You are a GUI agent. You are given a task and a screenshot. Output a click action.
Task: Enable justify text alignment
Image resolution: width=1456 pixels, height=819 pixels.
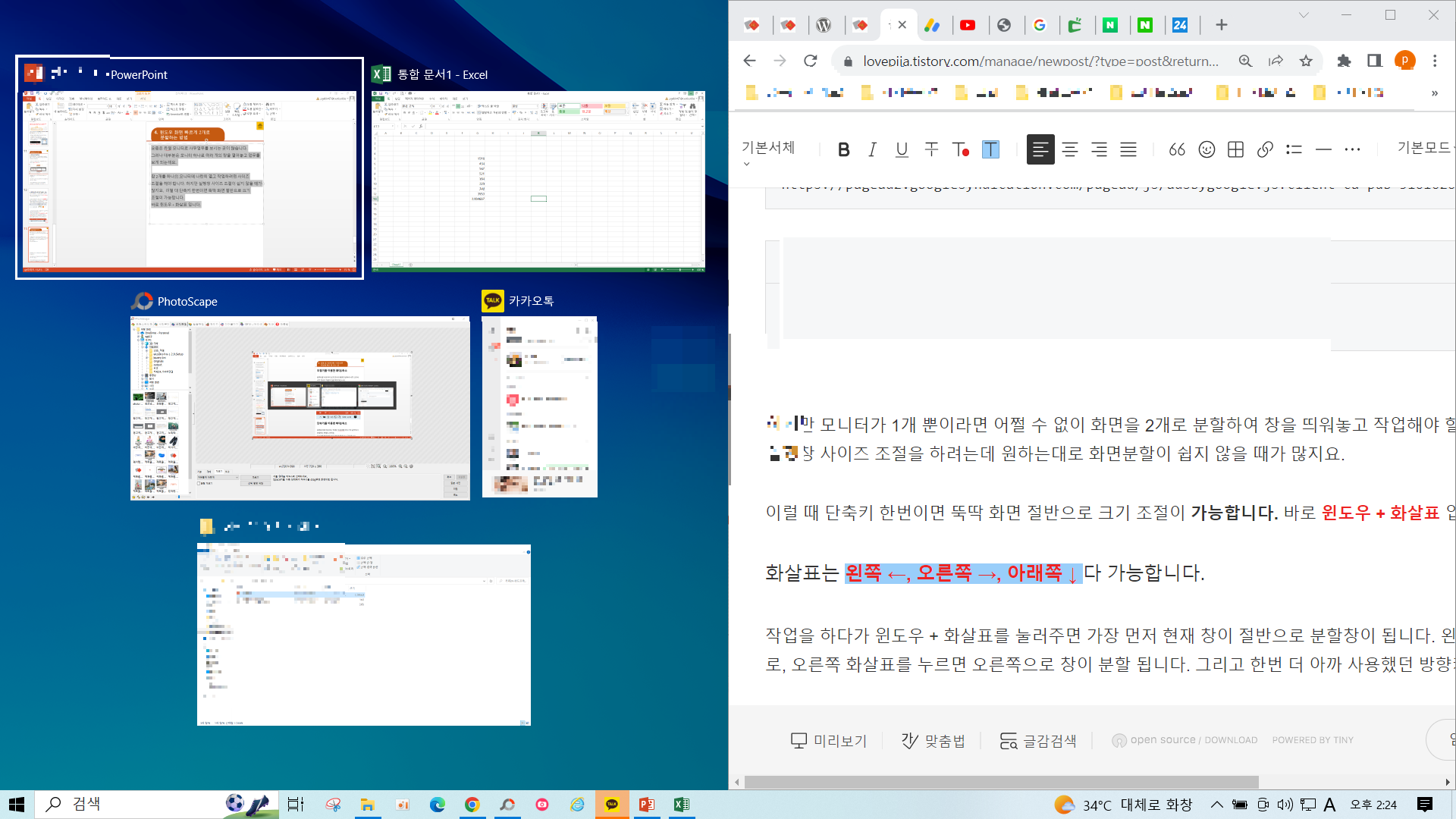(x=1128, y=149)
